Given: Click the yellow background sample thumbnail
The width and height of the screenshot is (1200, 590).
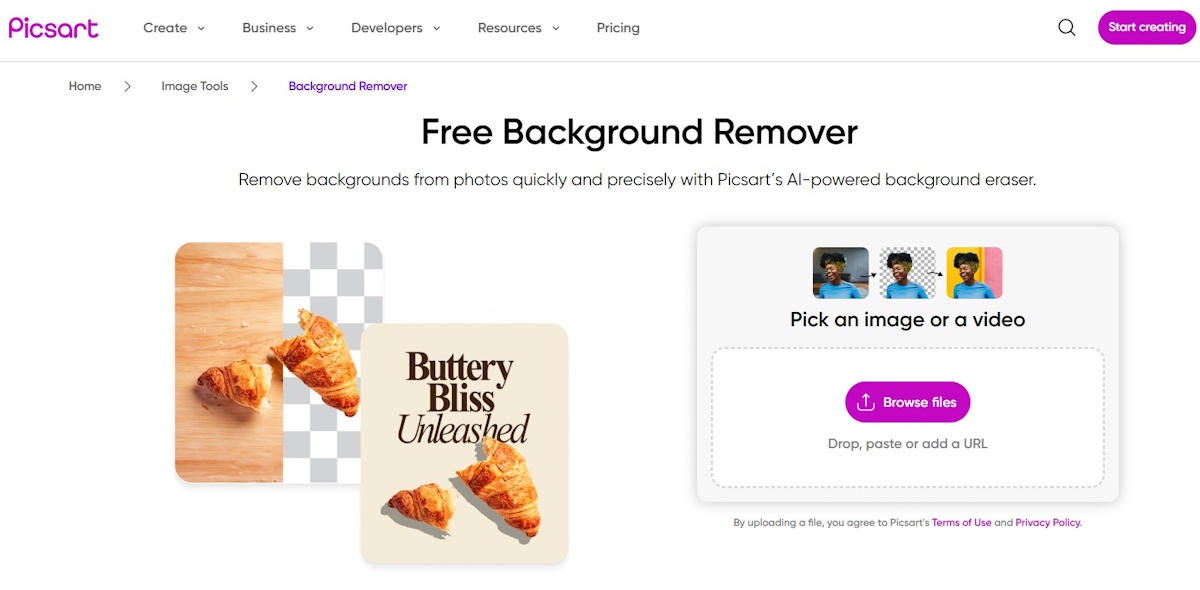Looking at the screenshot, I should [x=974, y=273].
